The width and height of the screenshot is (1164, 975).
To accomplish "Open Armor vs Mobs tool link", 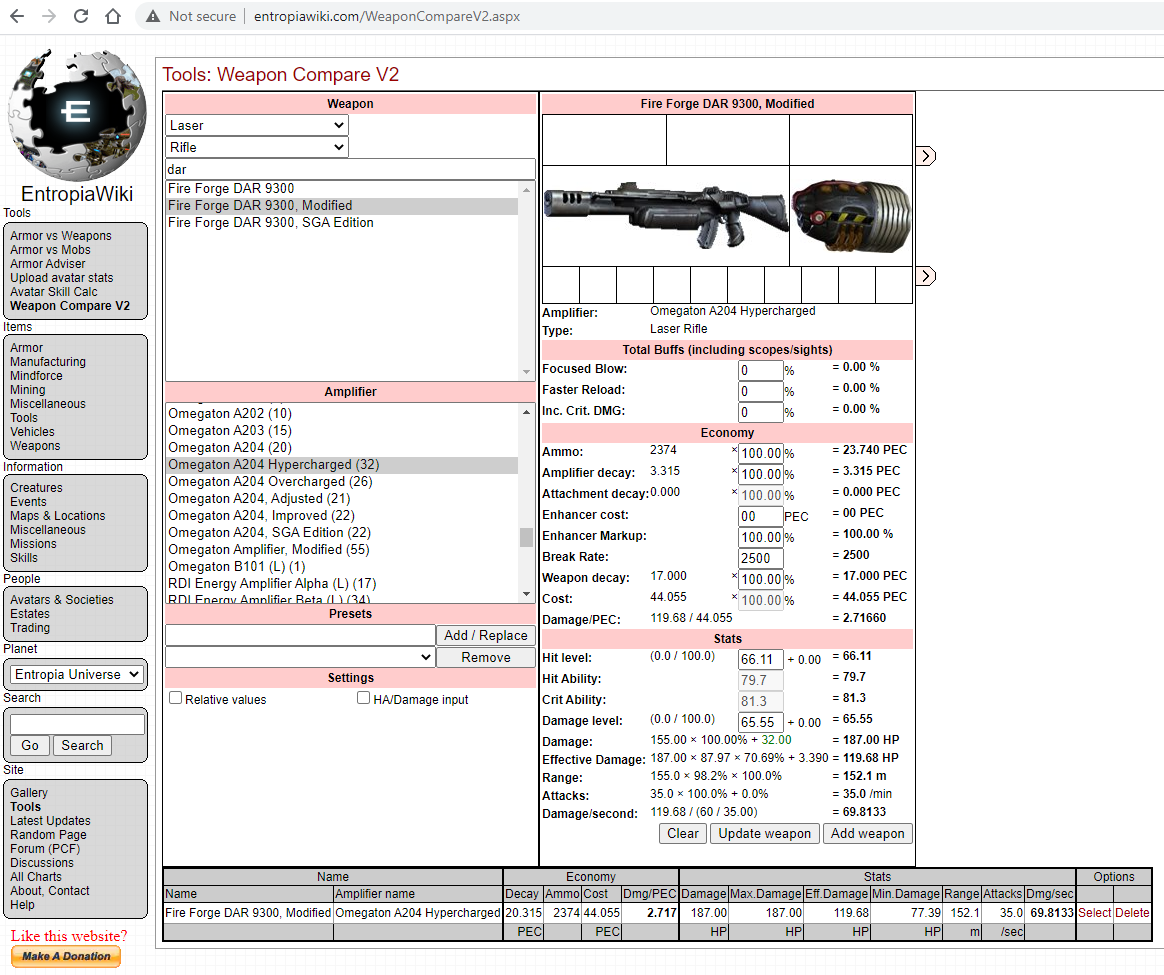I will 50,250.
